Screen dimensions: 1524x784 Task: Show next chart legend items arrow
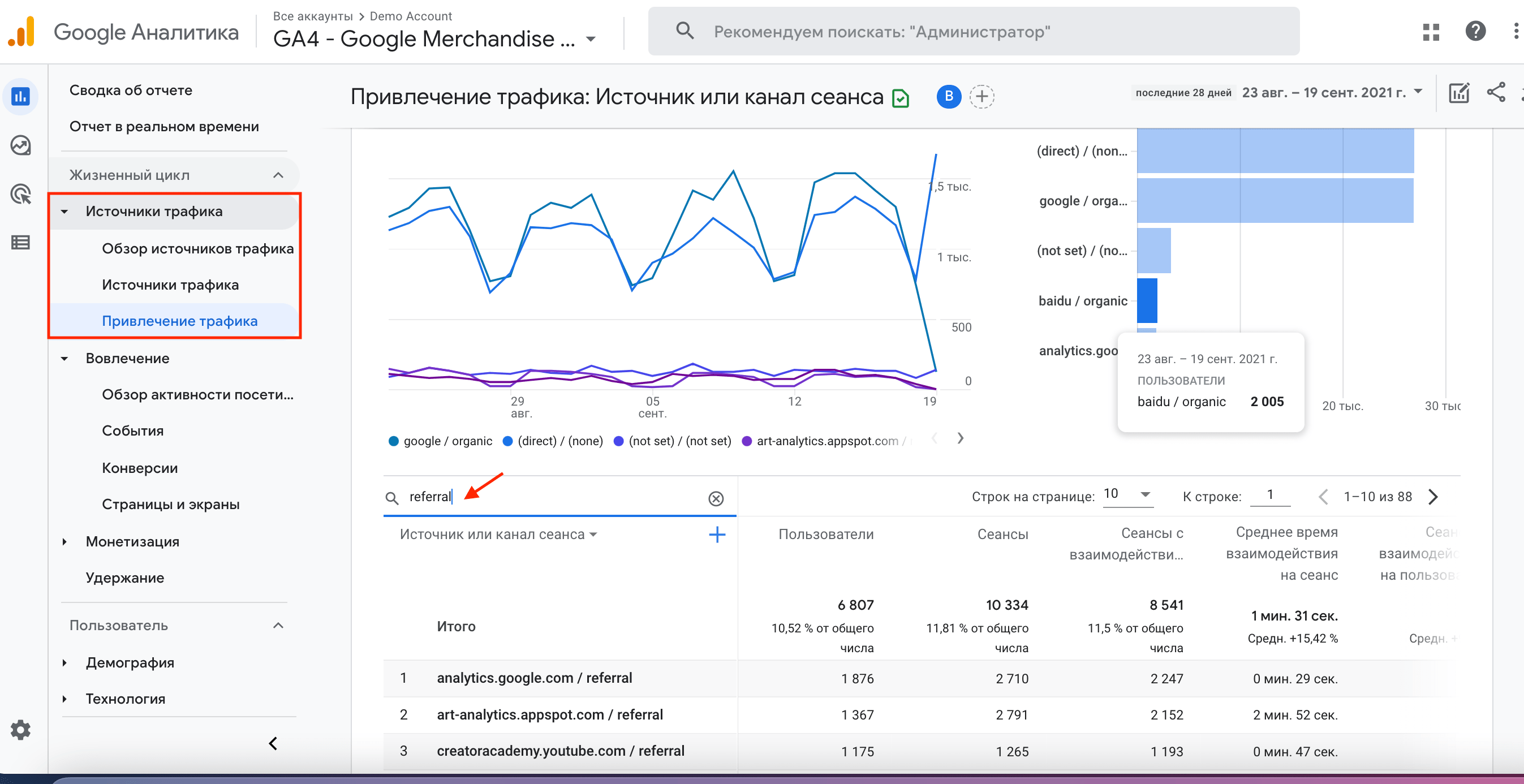pyautogui.click(x=960, y=438)
